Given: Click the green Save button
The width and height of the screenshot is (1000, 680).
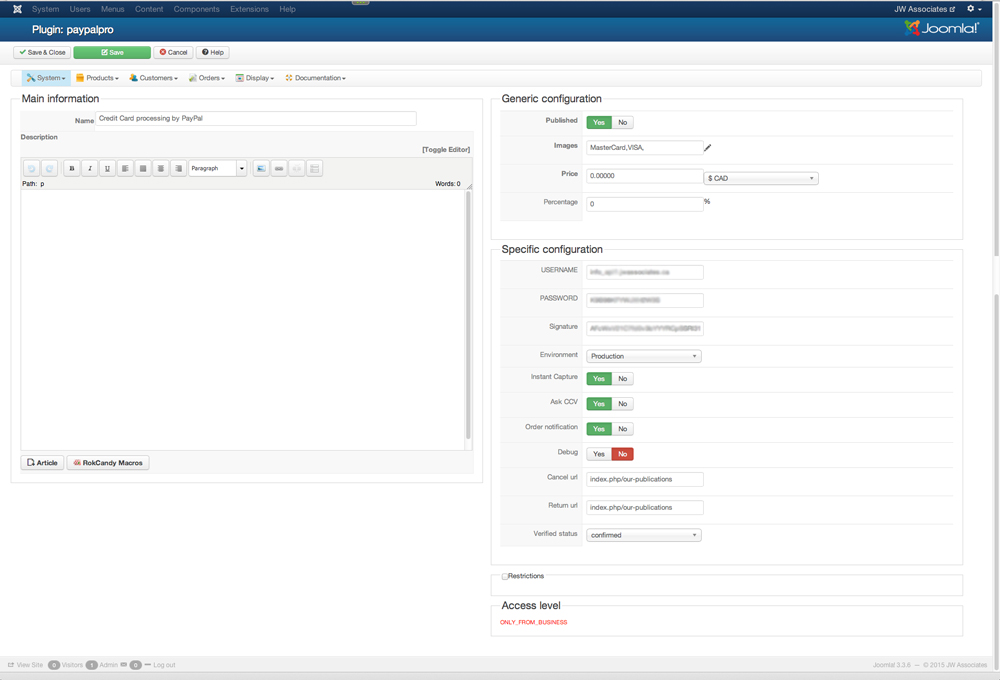Looking at the screenshot, I should [112, 52].
